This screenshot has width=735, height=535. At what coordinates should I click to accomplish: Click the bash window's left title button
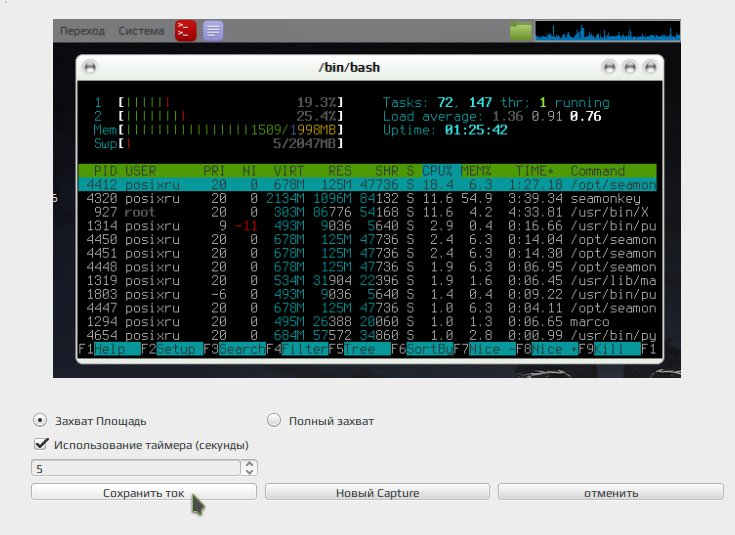point(90,68)
